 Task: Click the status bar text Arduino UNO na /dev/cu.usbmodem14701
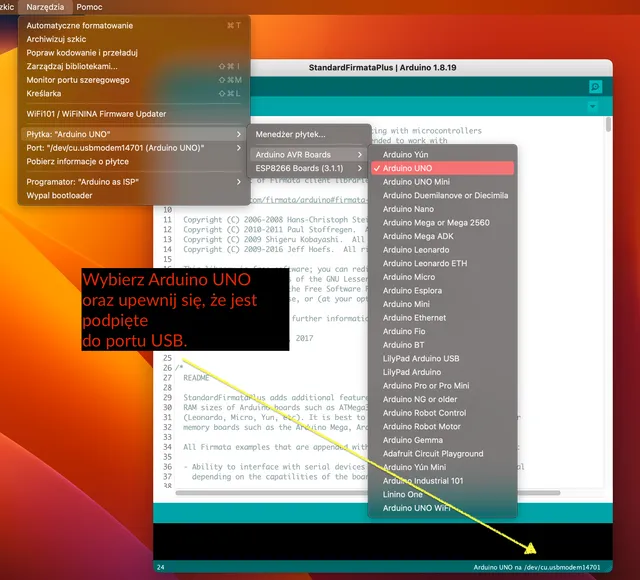click(537, 567)
